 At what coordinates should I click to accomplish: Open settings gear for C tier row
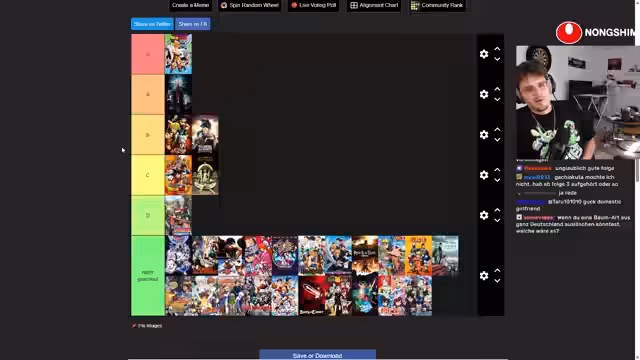point(484,175)
